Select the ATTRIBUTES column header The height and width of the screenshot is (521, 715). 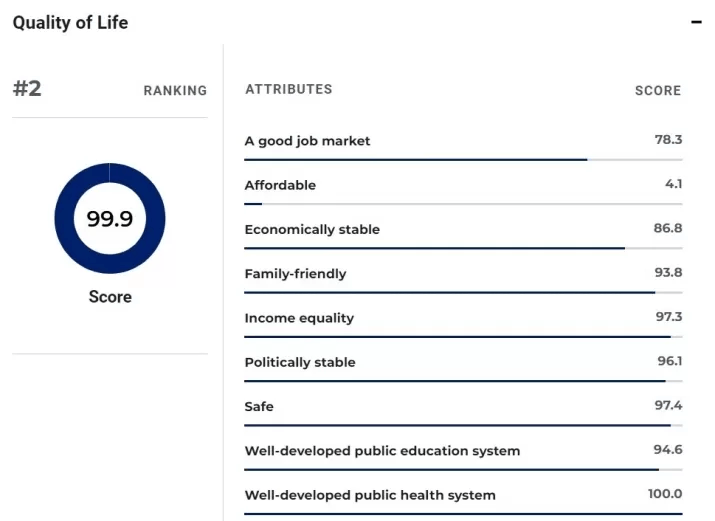288,89
